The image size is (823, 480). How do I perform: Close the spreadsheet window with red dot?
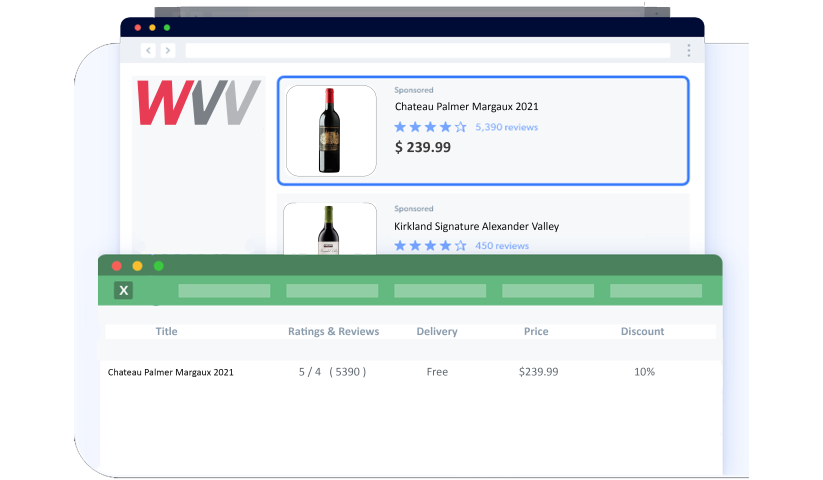click(117, 266)
